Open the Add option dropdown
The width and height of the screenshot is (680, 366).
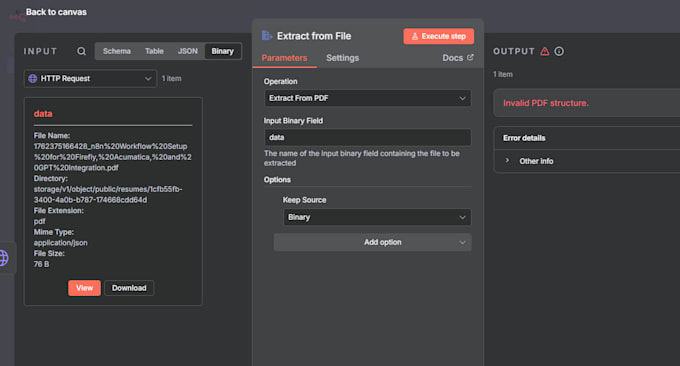coord(373,242)
